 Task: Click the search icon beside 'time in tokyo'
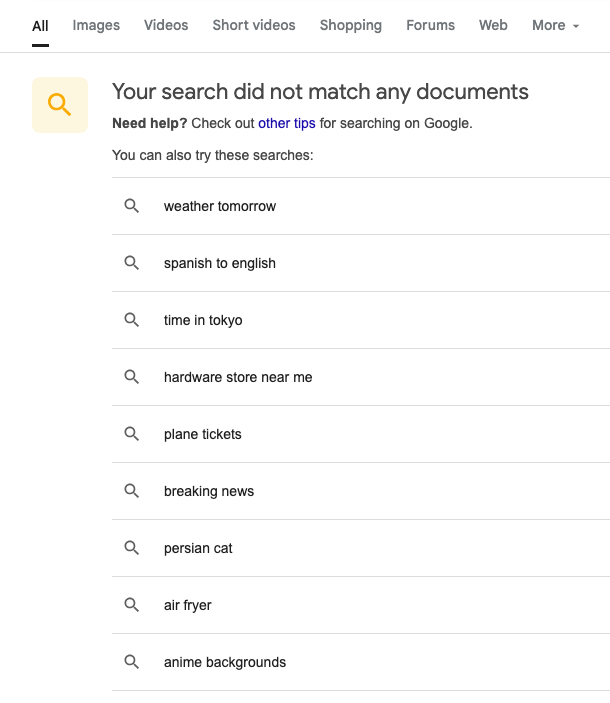131,320
